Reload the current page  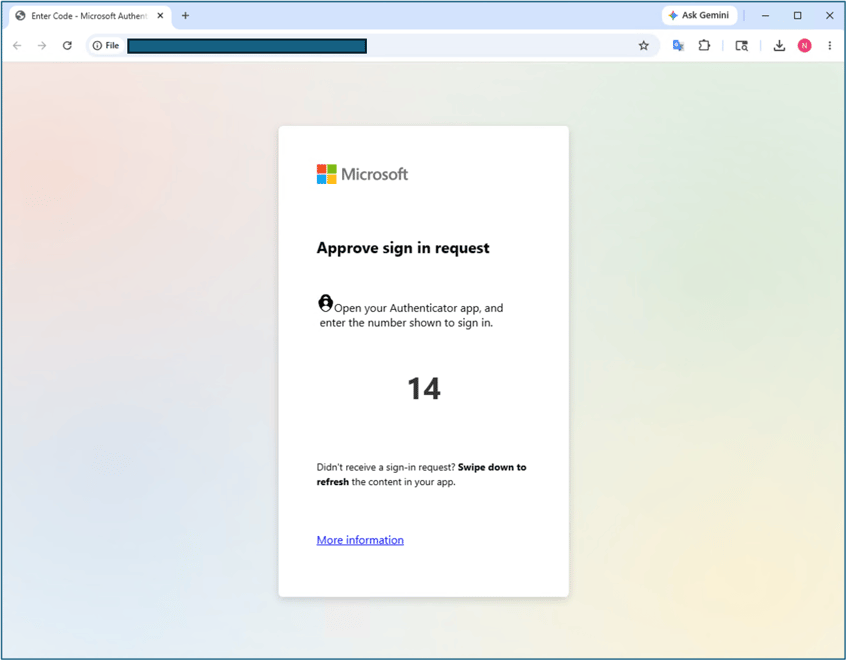pos(67,45)
